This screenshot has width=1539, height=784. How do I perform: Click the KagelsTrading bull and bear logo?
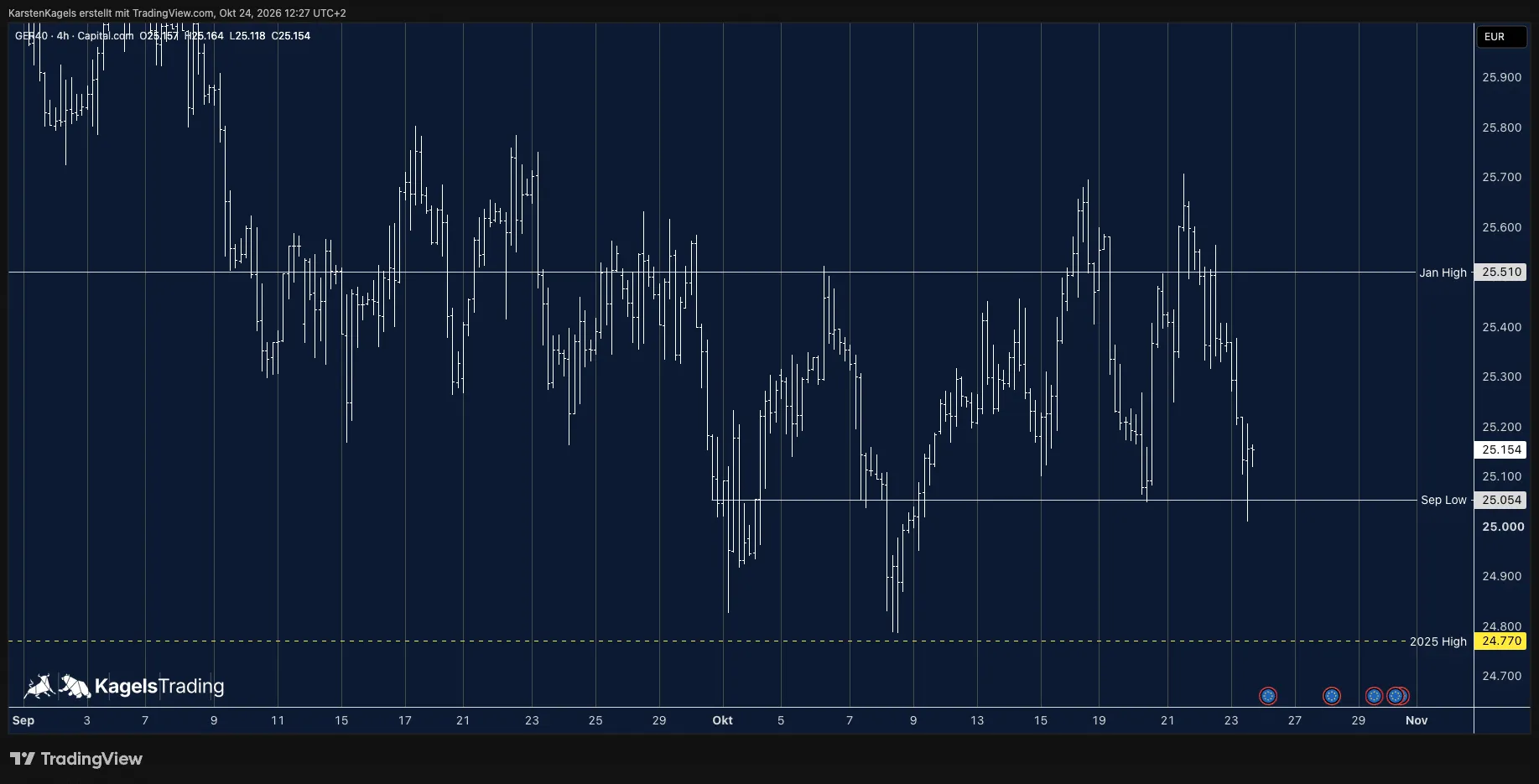(x=57, y=687)
